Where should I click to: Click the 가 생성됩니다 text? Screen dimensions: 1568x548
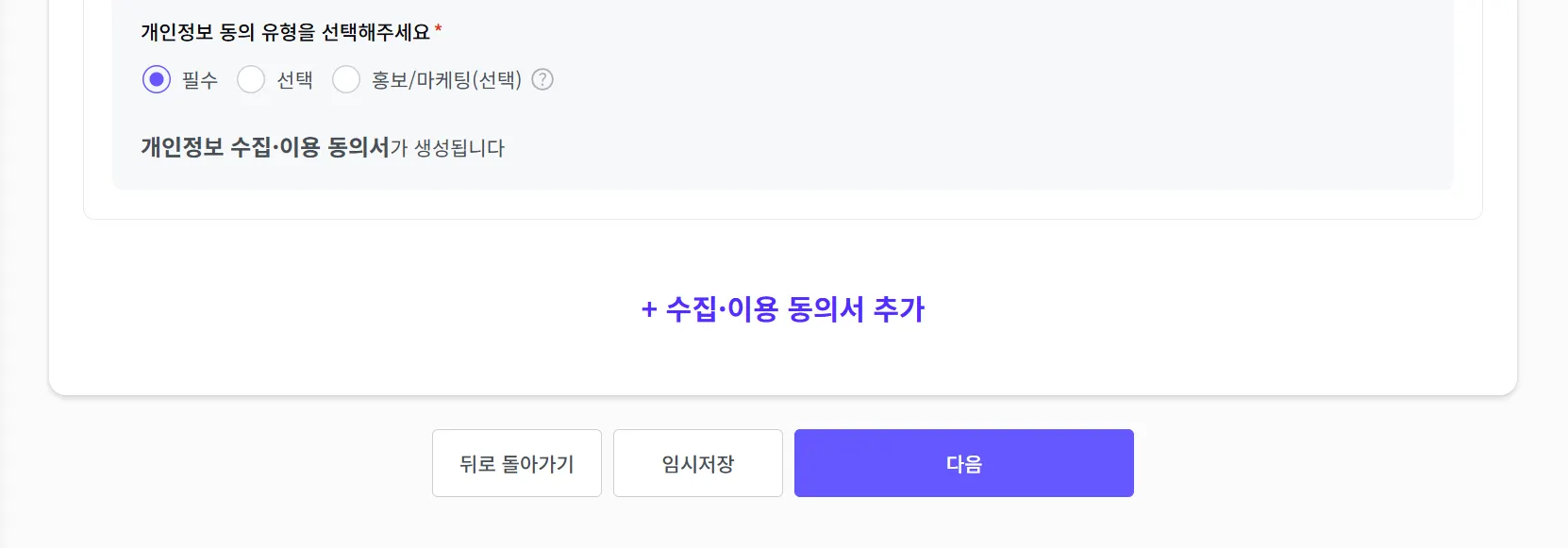point(448,148)
